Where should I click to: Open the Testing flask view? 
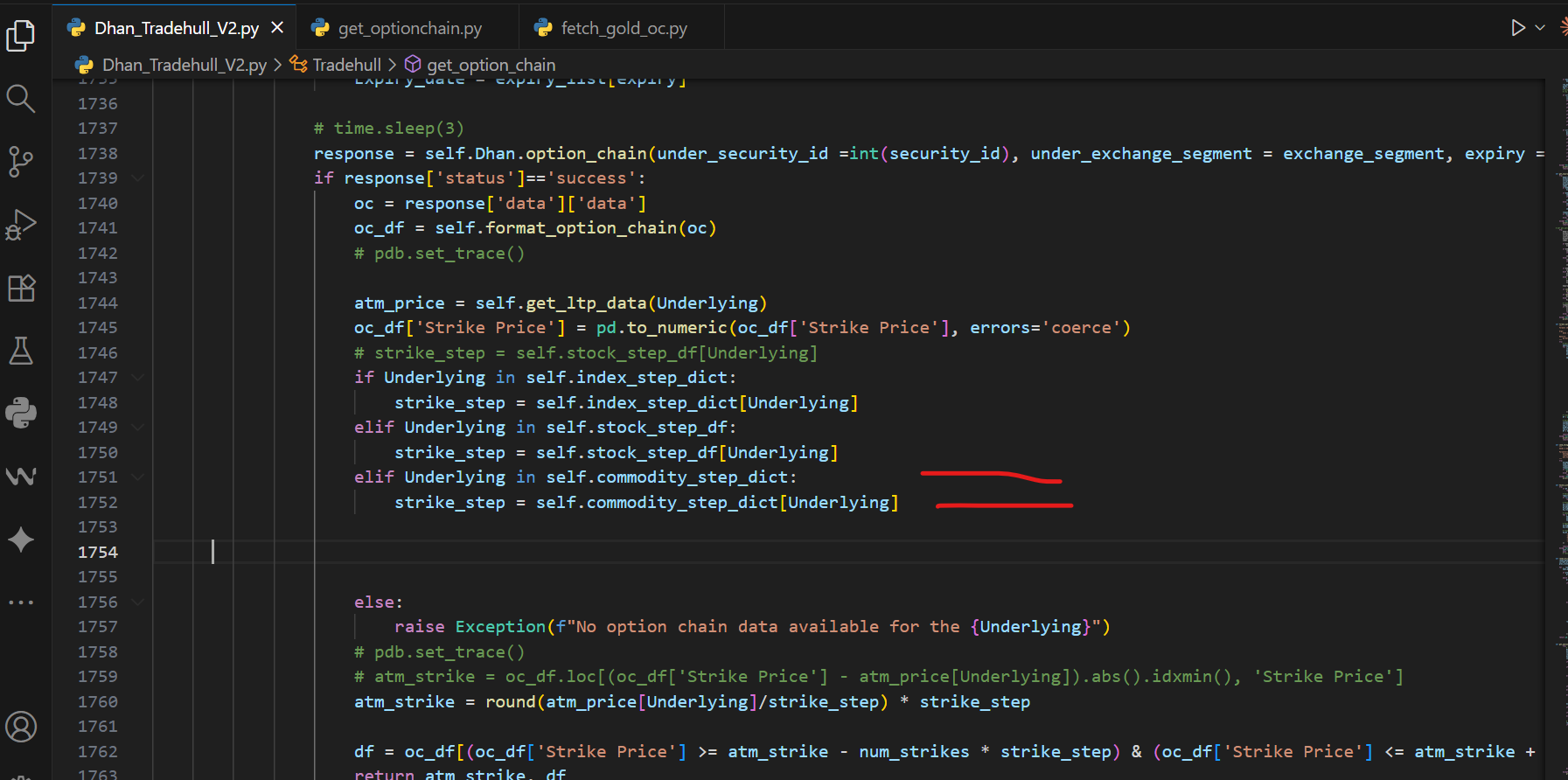click(20, 351)
